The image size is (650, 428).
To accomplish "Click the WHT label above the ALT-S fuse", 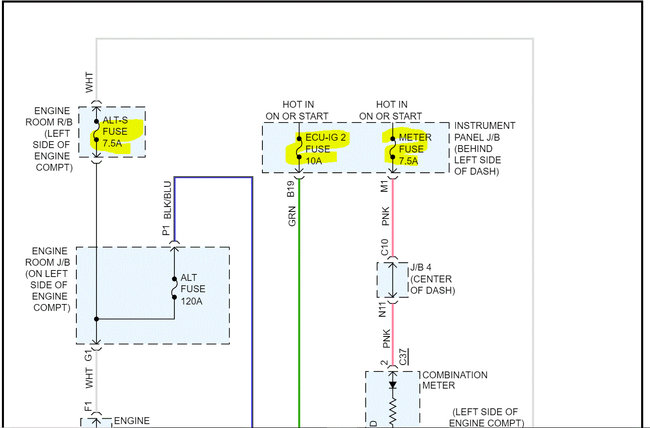I will coord(89,83).
